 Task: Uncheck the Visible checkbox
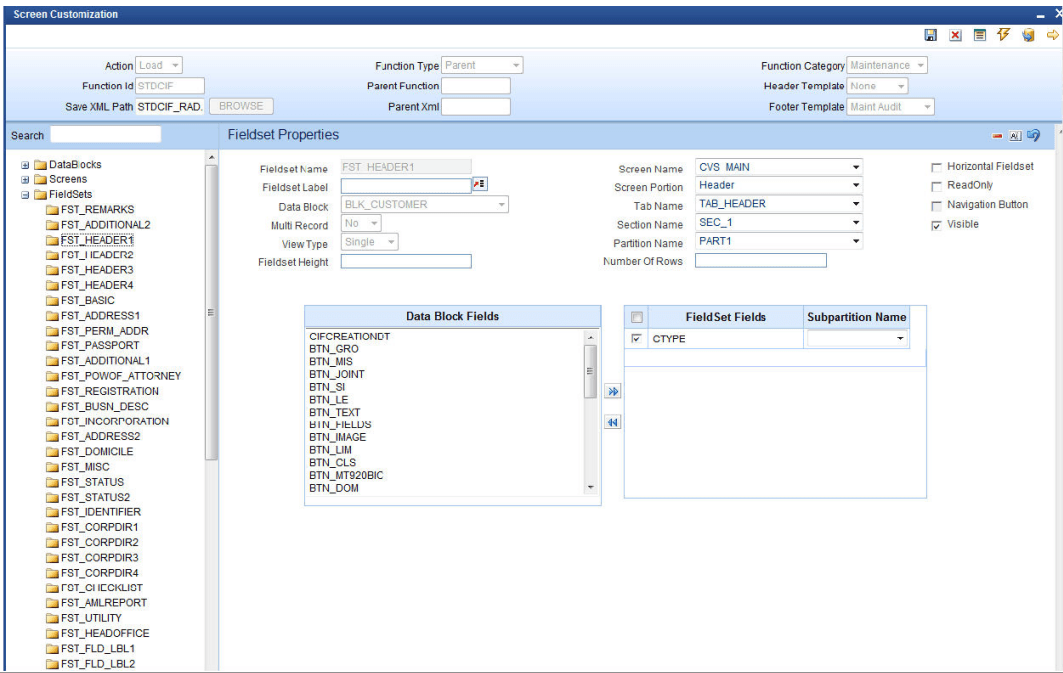click(936, 226)
